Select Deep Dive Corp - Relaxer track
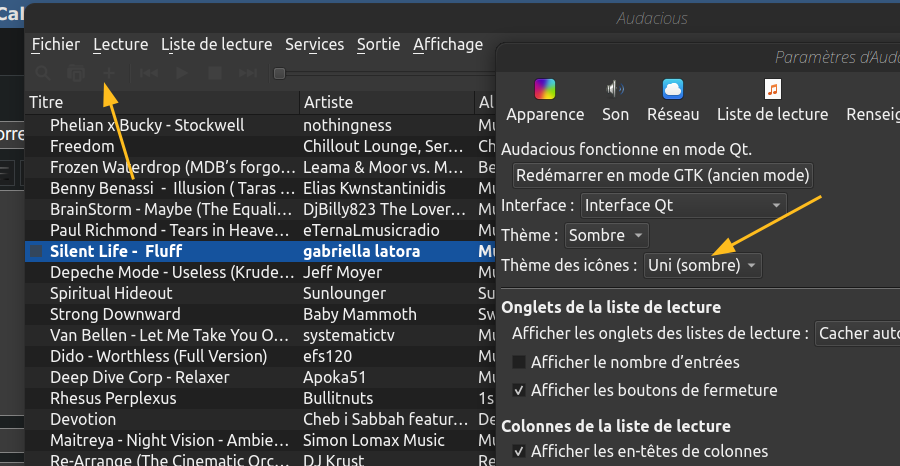The image size is (900, 466). point(139,378)
